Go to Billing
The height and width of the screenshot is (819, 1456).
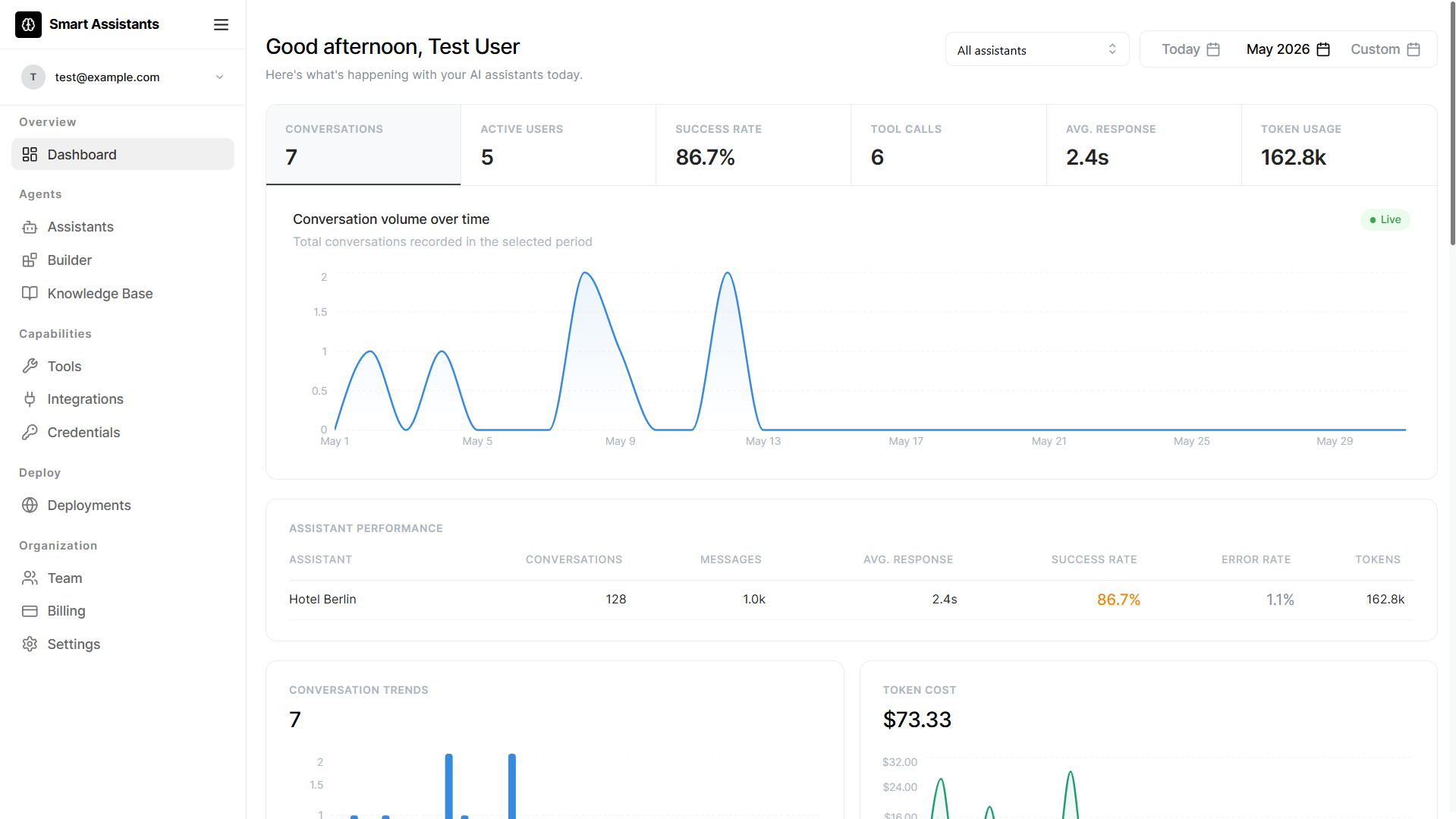click(x=123, y=611)
